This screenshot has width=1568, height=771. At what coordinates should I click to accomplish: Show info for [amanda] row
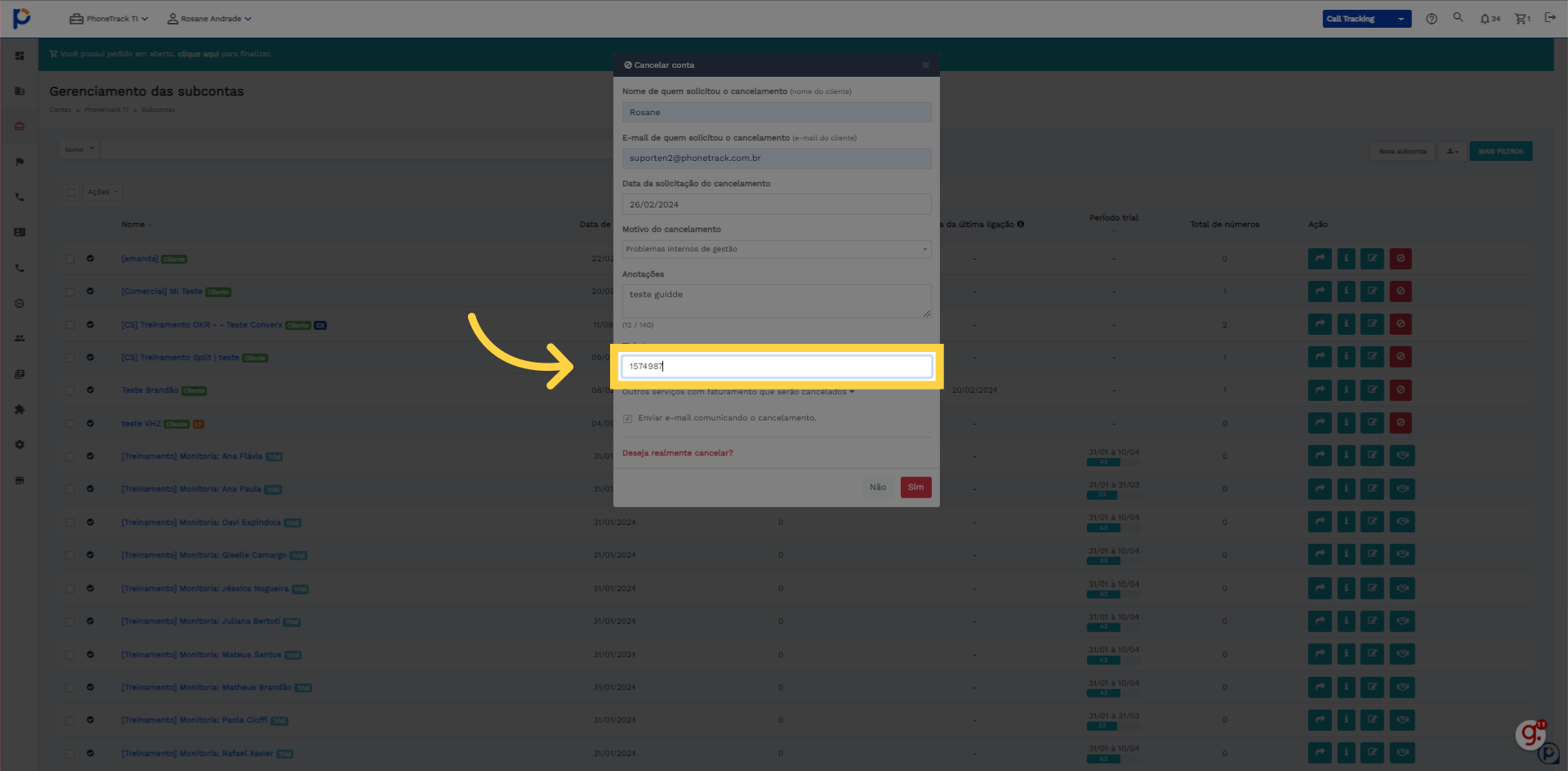coord(1346,259)
